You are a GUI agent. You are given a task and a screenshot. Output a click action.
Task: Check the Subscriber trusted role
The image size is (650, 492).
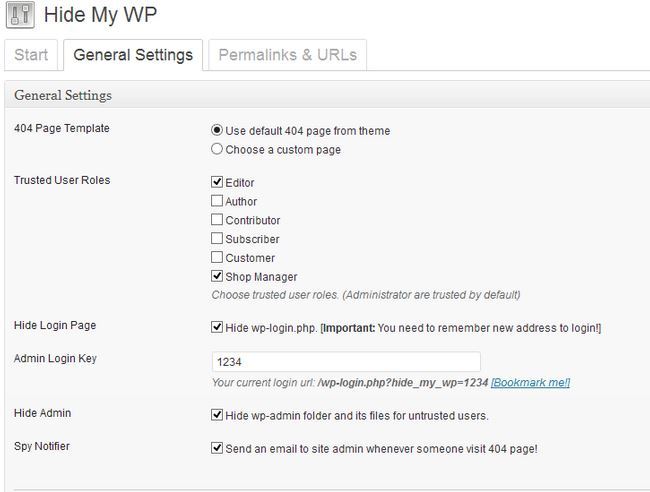217,238
